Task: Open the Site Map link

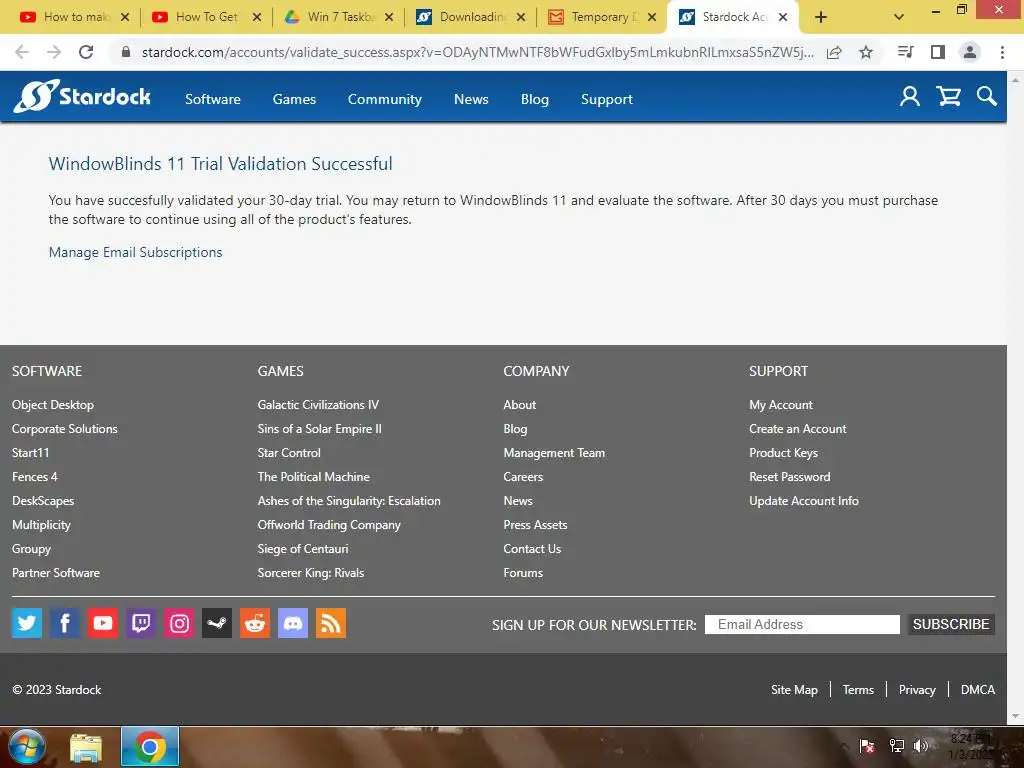Action: pos(794,690)
